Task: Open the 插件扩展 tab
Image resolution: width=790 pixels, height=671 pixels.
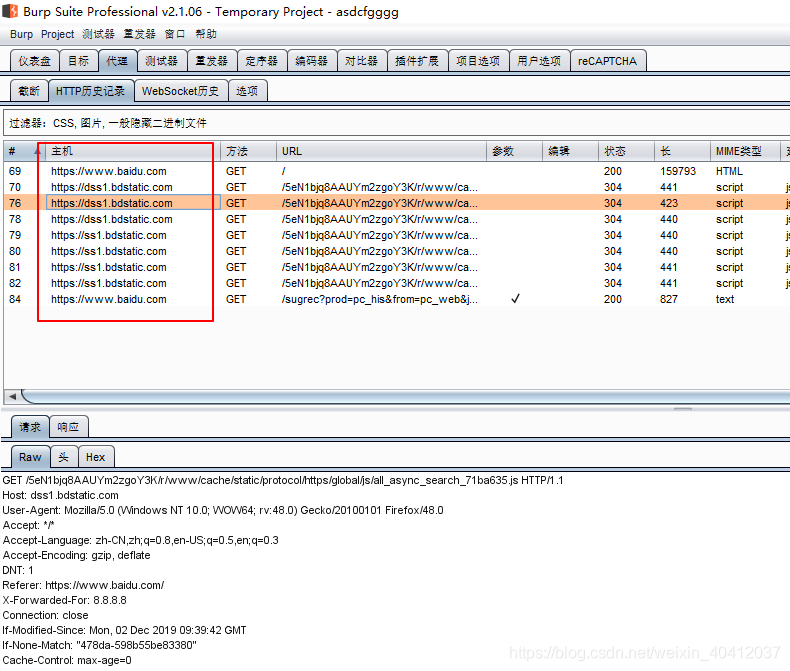Action: pyautogui.click(x=417, y=61)
